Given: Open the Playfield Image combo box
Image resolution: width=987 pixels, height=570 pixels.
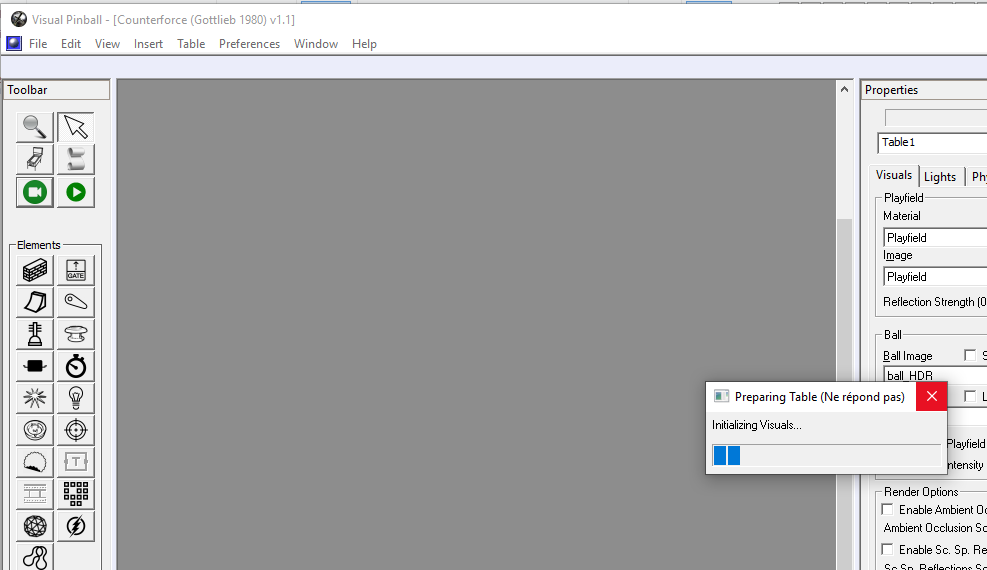Looking at the screenshot, I should point(934,277).
